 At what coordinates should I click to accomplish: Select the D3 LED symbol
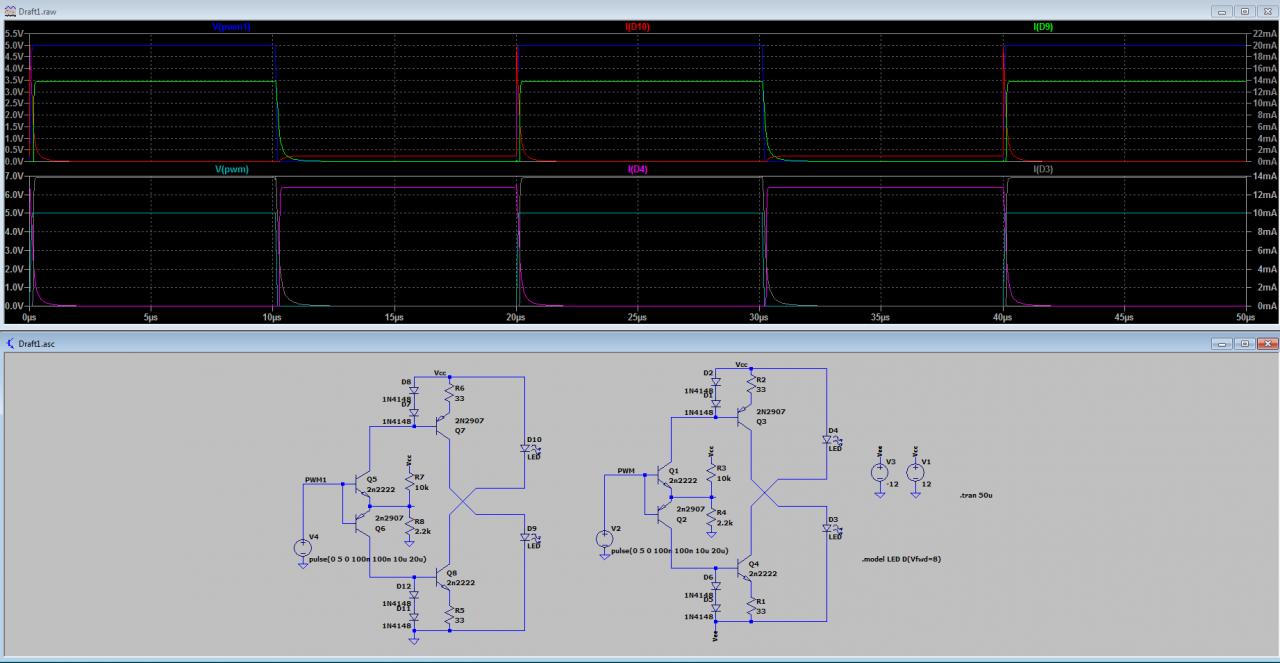coord(828,529)
